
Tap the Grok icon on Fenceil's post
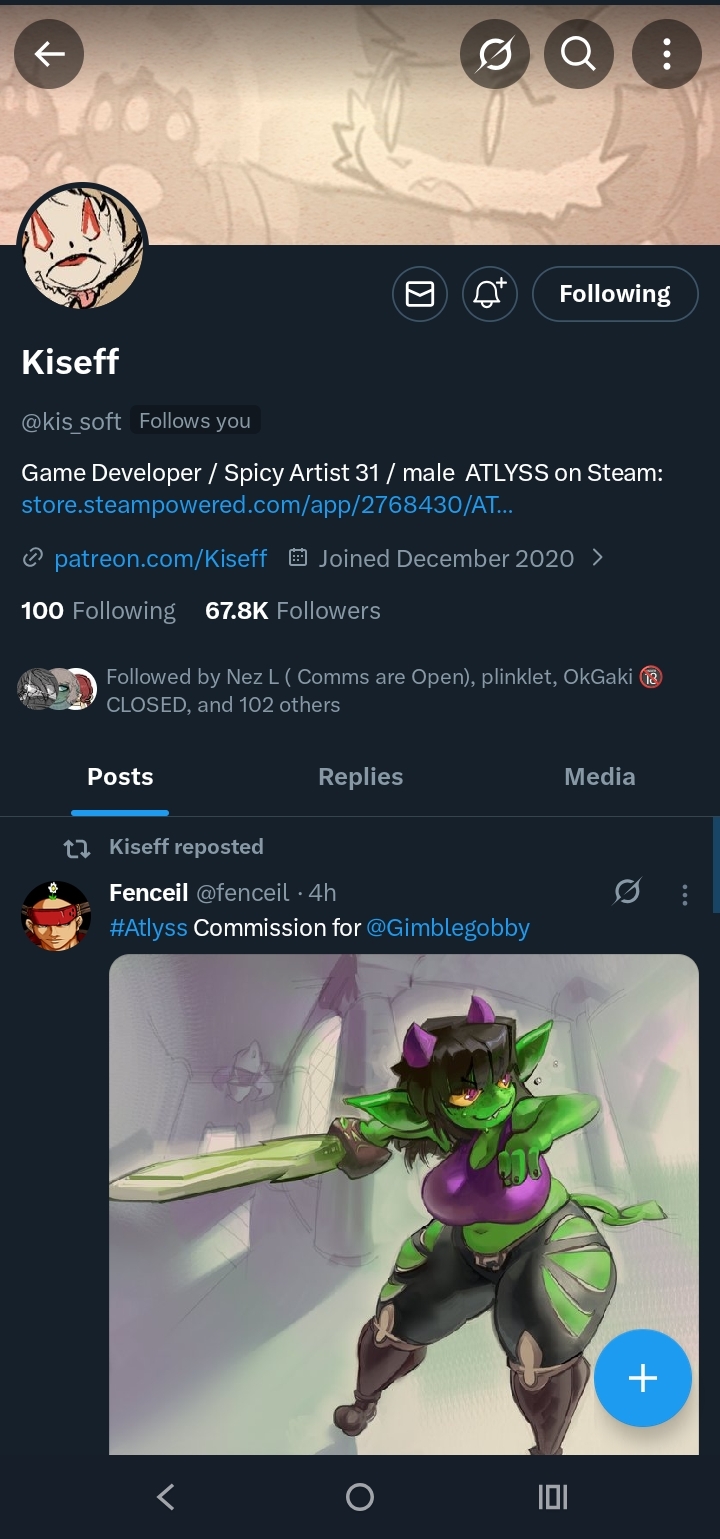click(627, 892)
